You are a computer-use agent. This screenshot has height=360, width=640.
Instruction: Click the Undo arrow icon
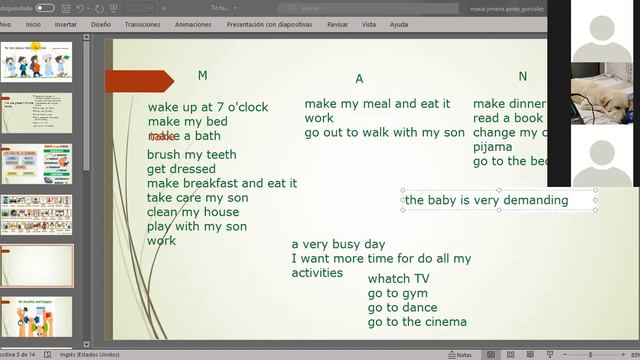(x=80, y=8)
